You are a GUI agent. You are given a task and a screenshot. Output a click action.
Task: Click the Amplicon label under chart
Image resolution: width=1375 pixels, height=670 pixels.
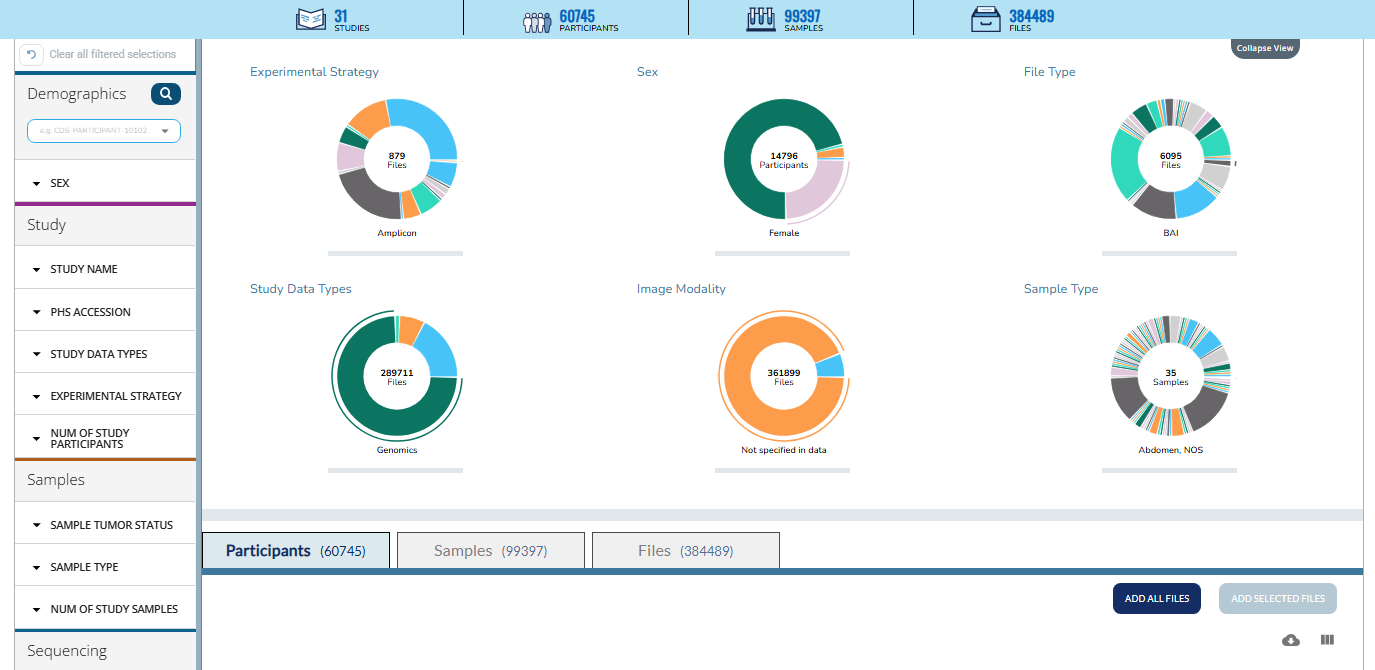tap(397, 233)
